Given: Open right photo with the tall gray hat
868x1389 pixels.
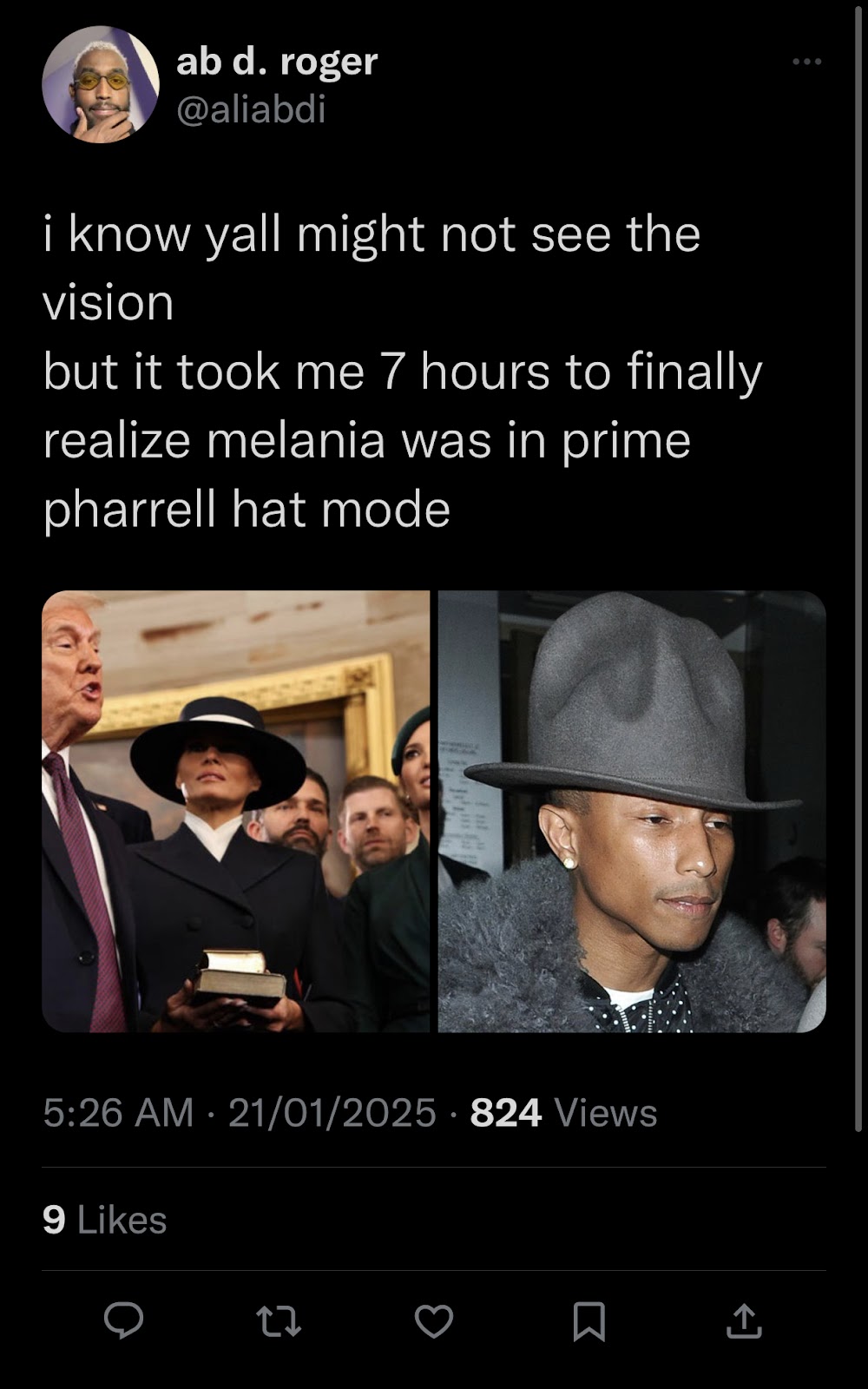Looking at the screenshot, I should coord(632,811).
